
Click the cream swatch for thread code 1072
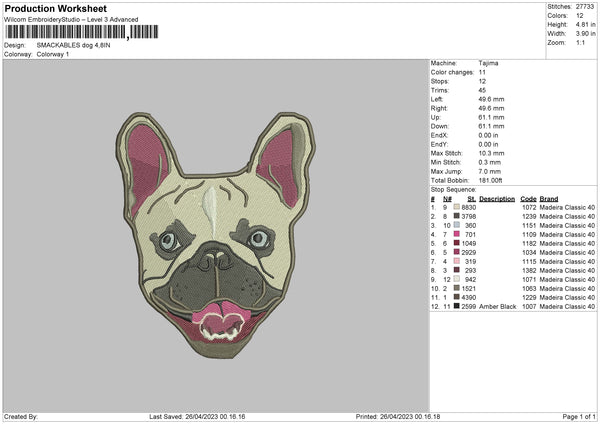point(457,207)
